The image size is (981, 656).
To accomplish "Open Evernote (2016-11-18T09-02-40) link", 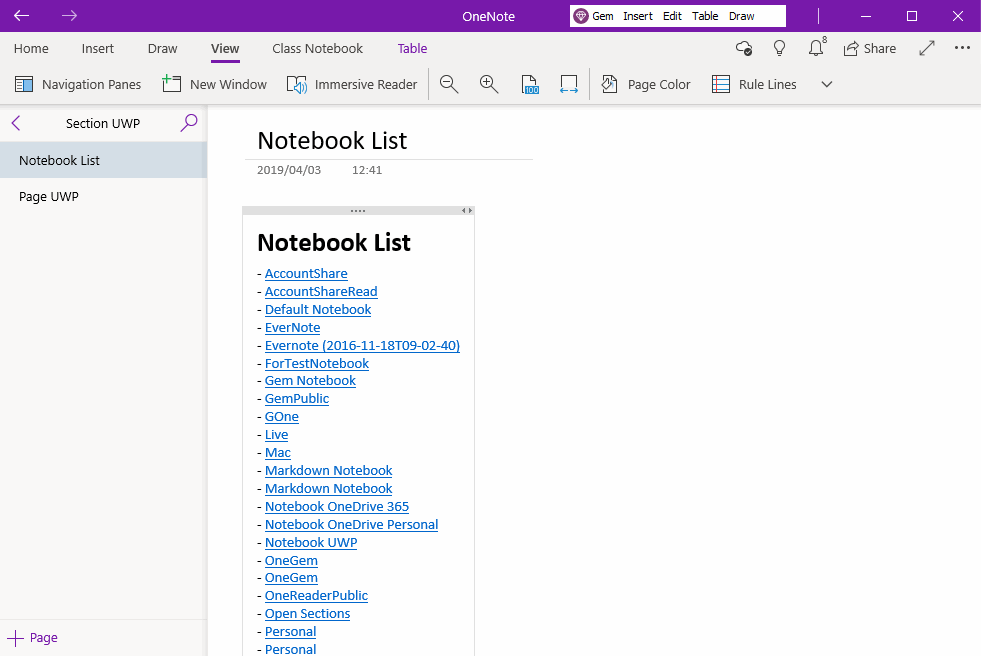I will coord(362,346).
